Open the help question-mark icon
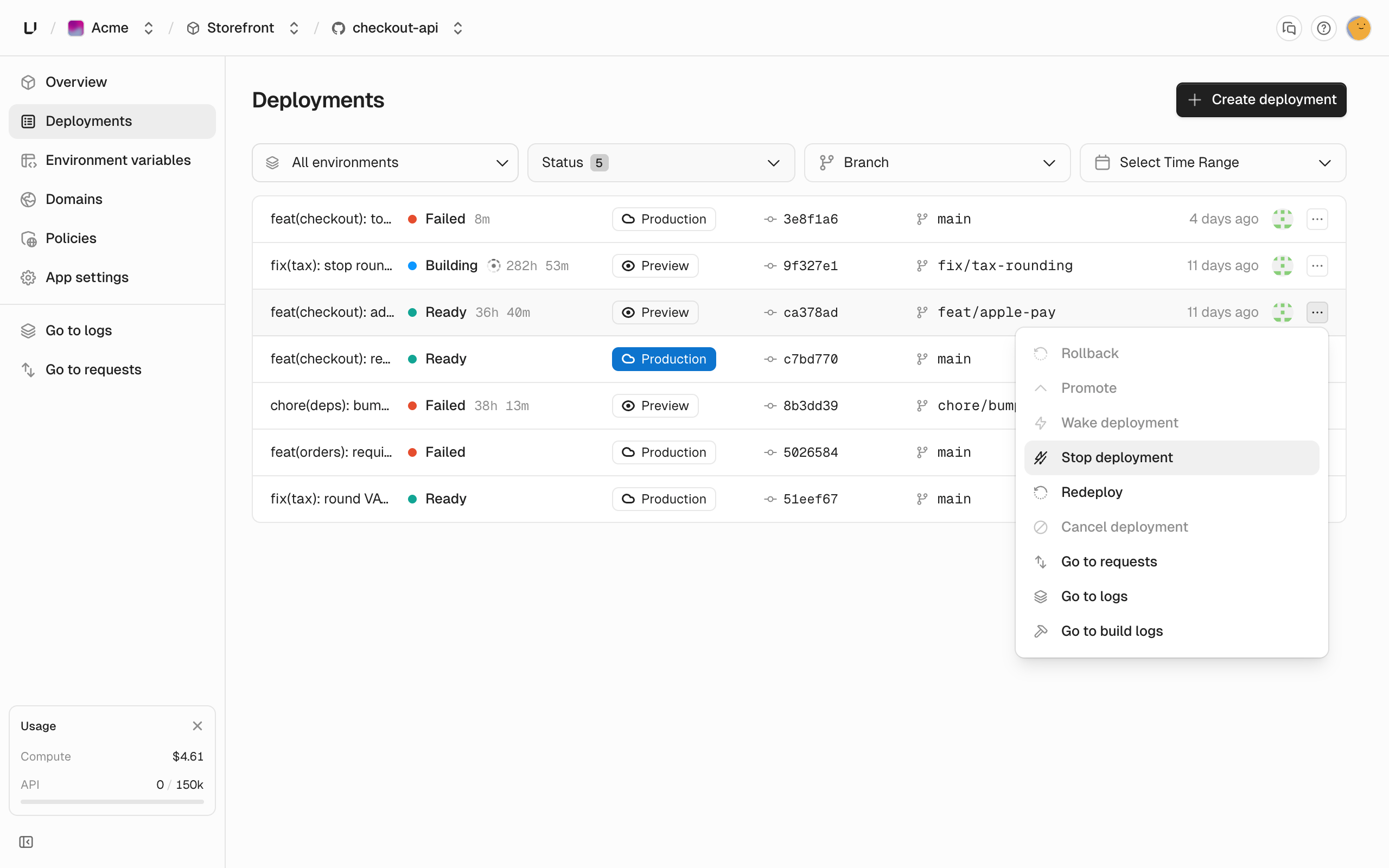The image size is (1389, 868). click(x=1323, y=28)
